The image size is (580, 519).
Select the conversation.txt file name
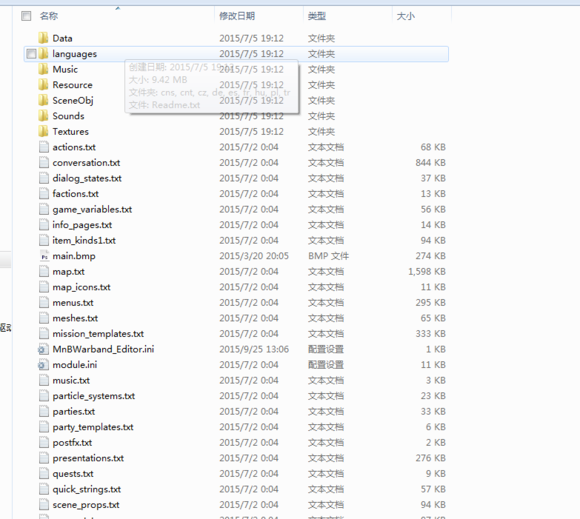(x=86, y=162)
